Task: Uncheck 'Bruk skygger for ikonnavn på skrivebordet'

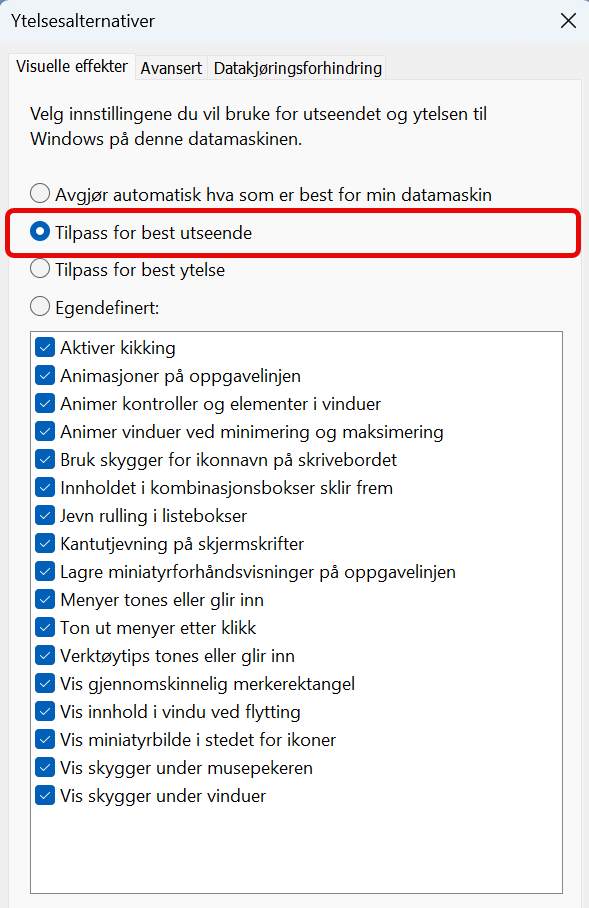Action: [45, 460]
